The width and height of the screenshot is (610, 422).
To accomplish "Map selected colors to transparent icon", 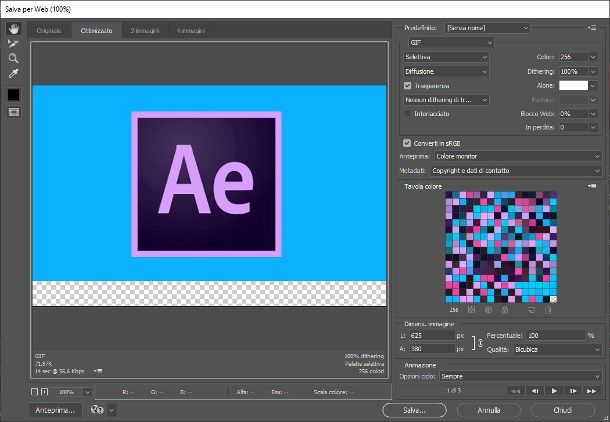I will point(472,310).
